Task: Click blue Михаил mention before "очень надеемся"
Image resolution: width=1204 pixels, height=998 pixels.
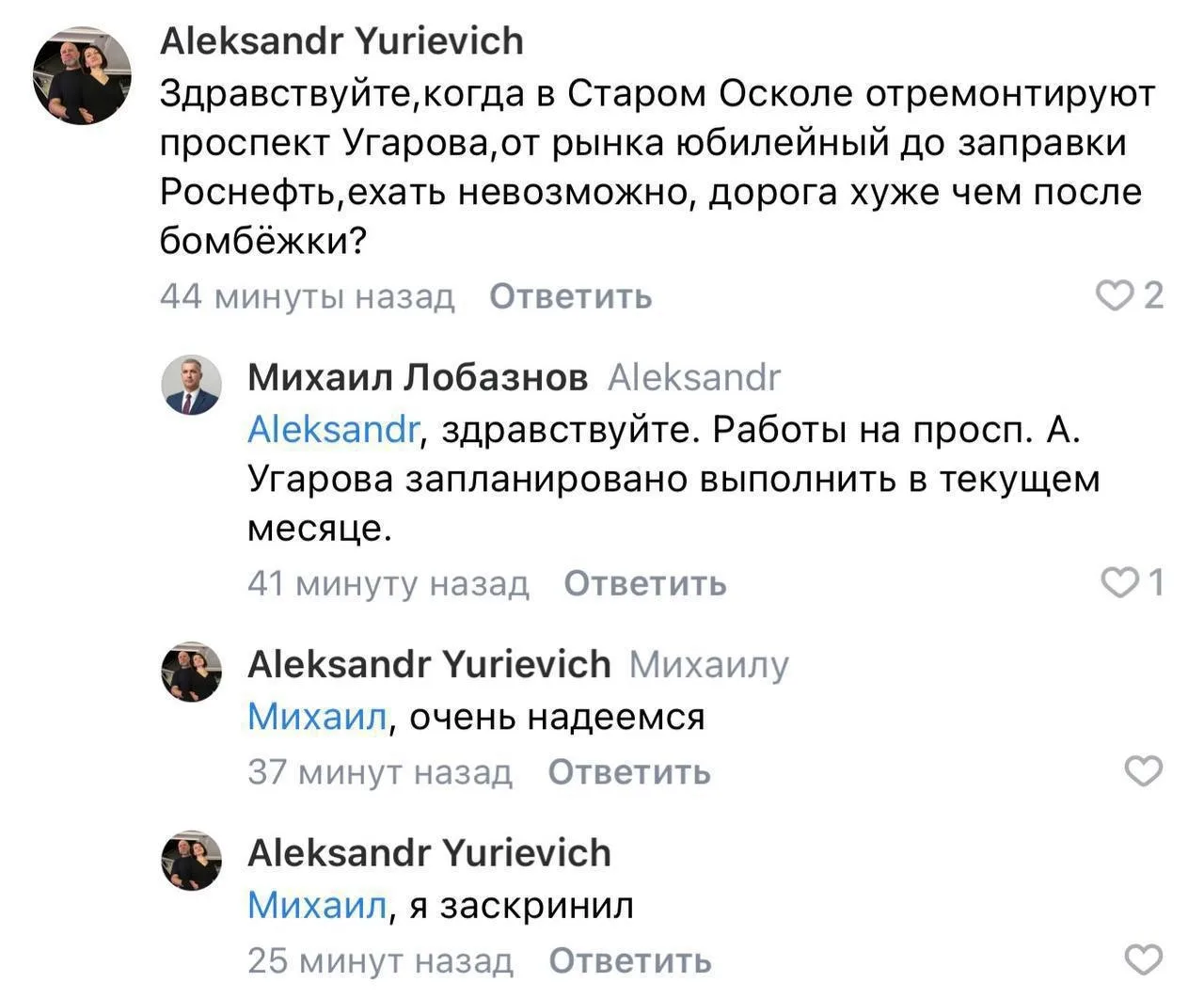Action: click(316, 717)
